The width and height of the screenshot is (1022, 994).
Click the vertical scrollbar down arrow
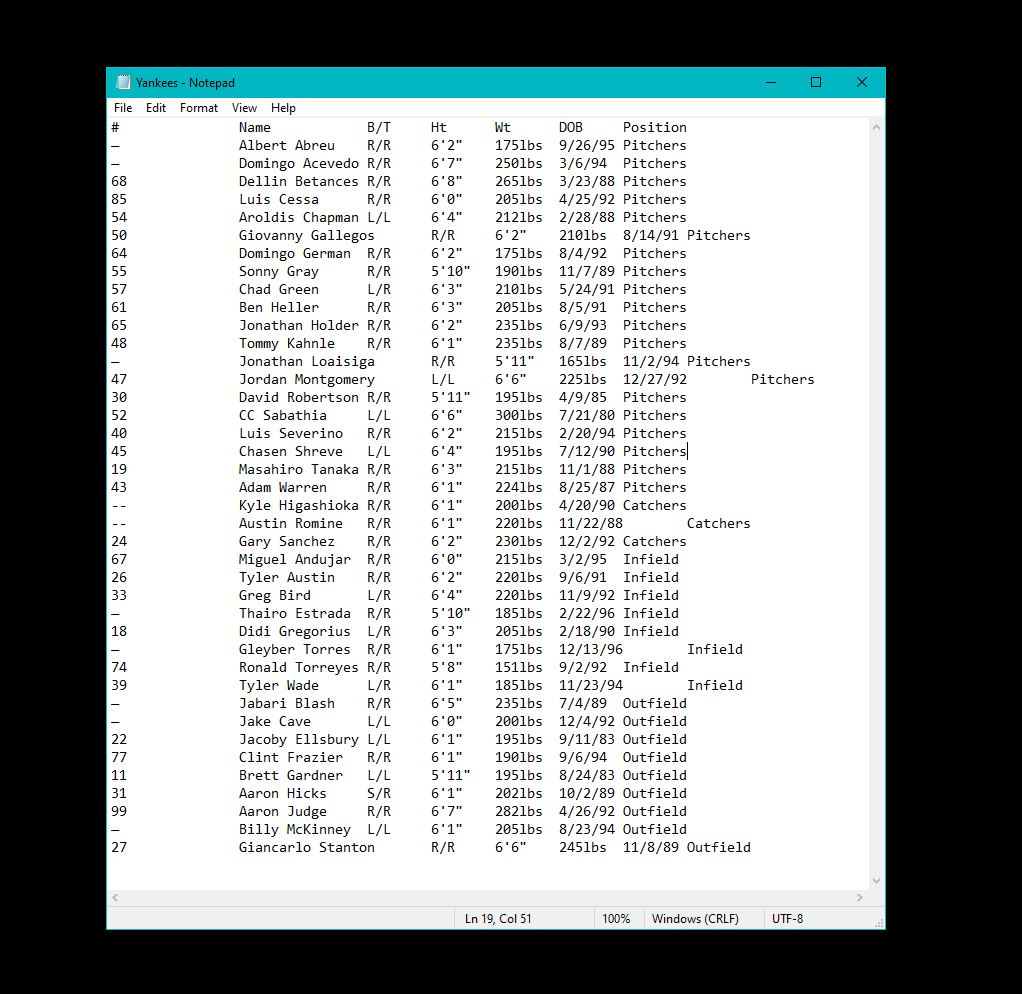point(877,881)
